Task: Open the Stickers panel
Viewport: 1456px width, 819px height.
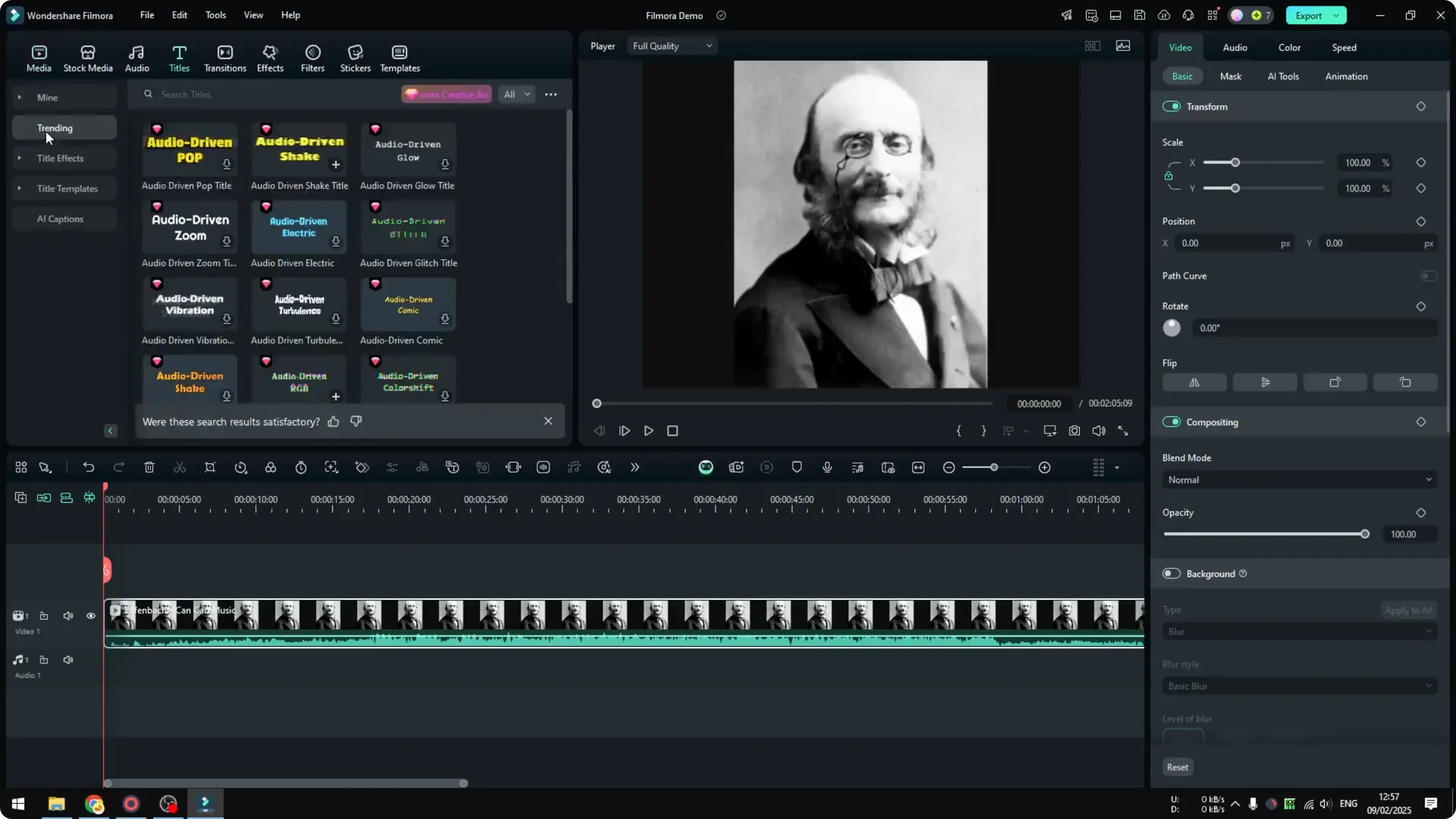Action: (354, 57)
